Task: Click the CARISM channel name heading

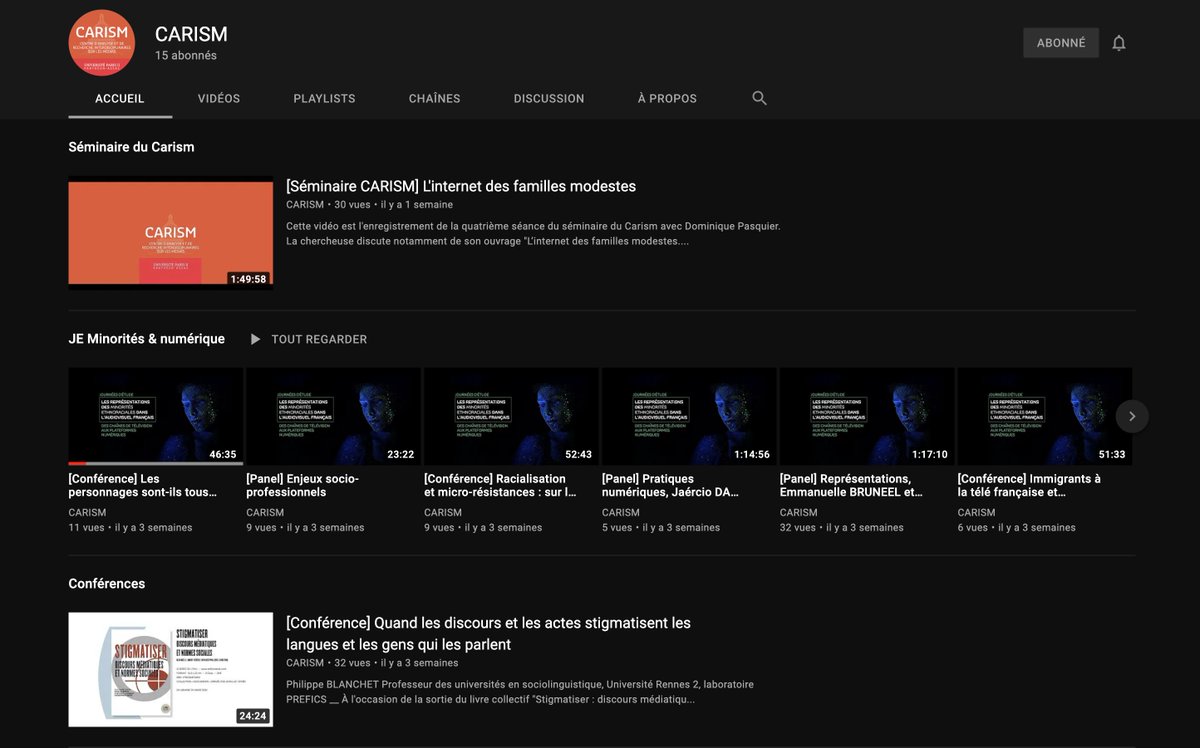Action: [191, 34]
